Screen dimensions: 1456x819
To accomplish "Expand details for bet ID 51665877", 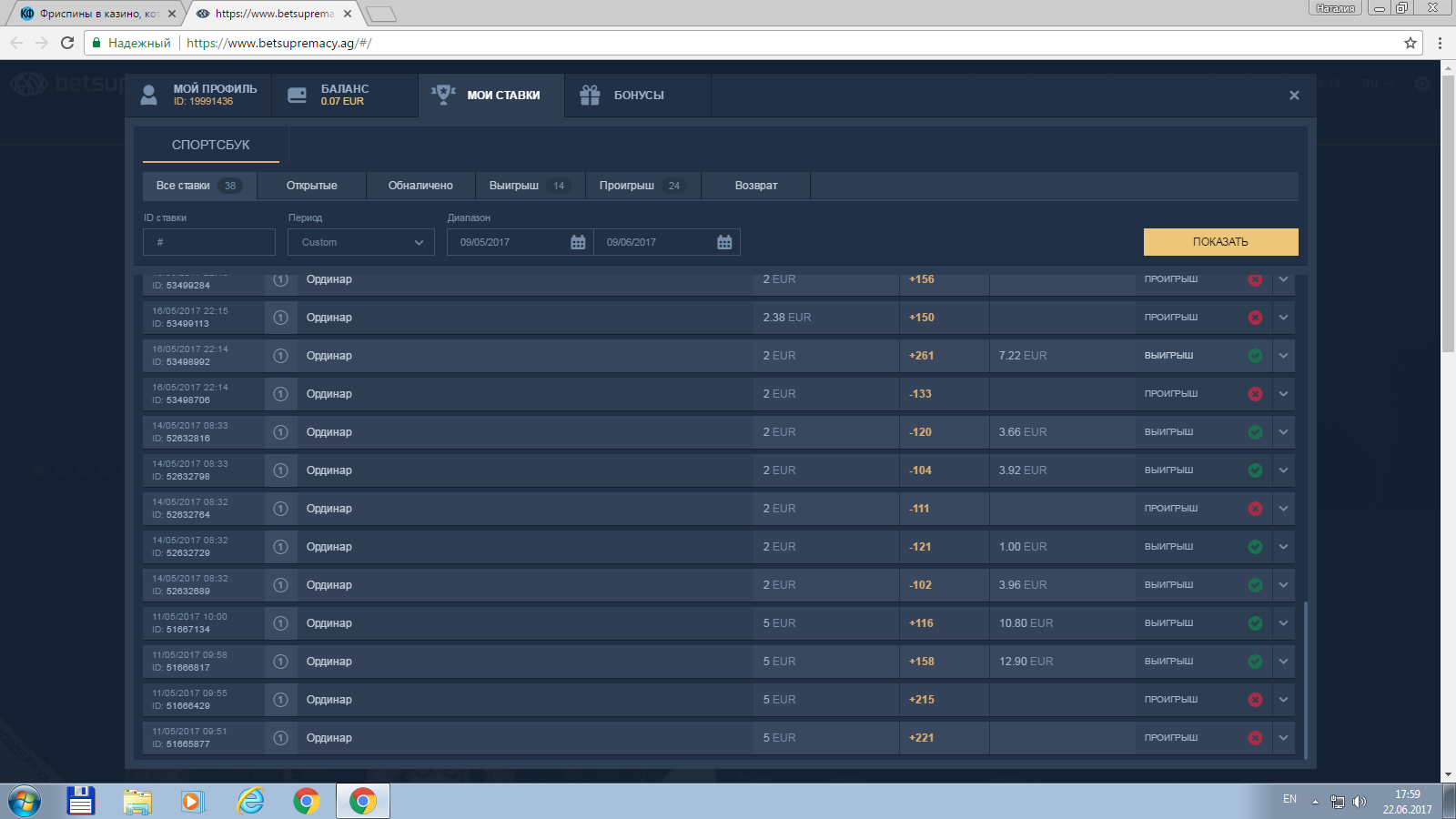I will [x=1283, y=738].
